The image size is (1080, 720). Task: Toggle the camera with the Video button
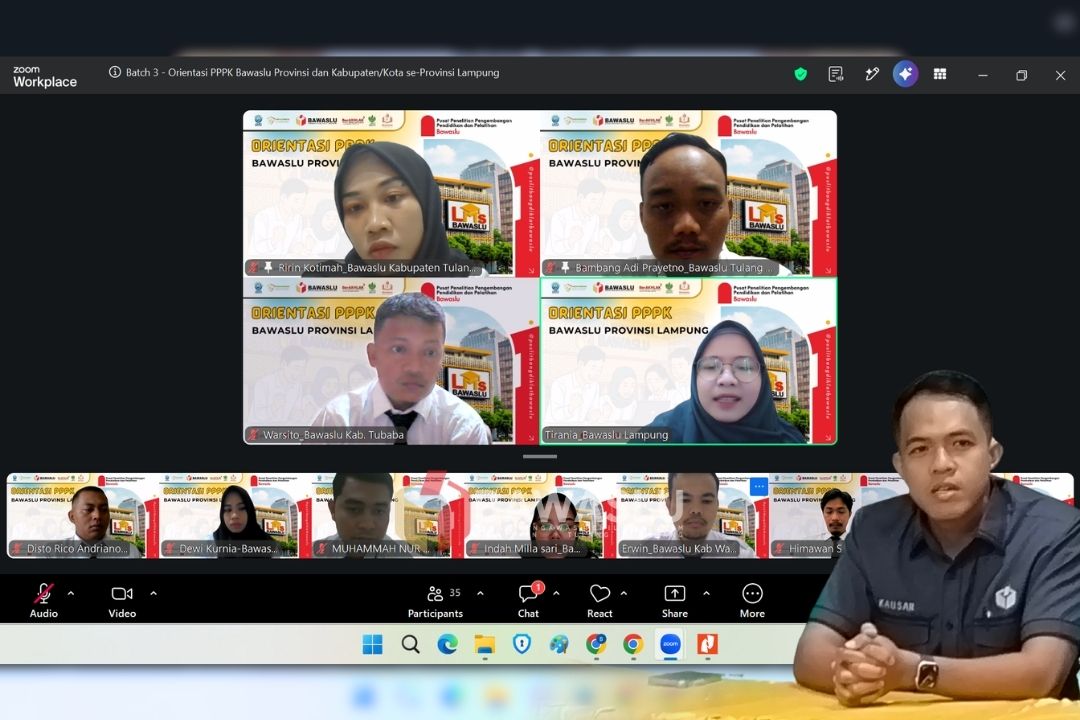click(122, 601)
